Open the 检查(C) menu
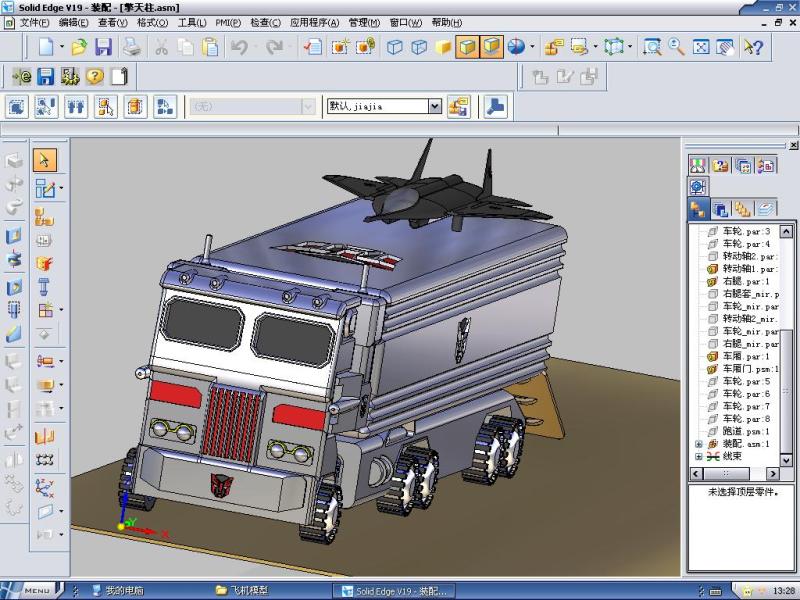800x600 pixels. 265,23
